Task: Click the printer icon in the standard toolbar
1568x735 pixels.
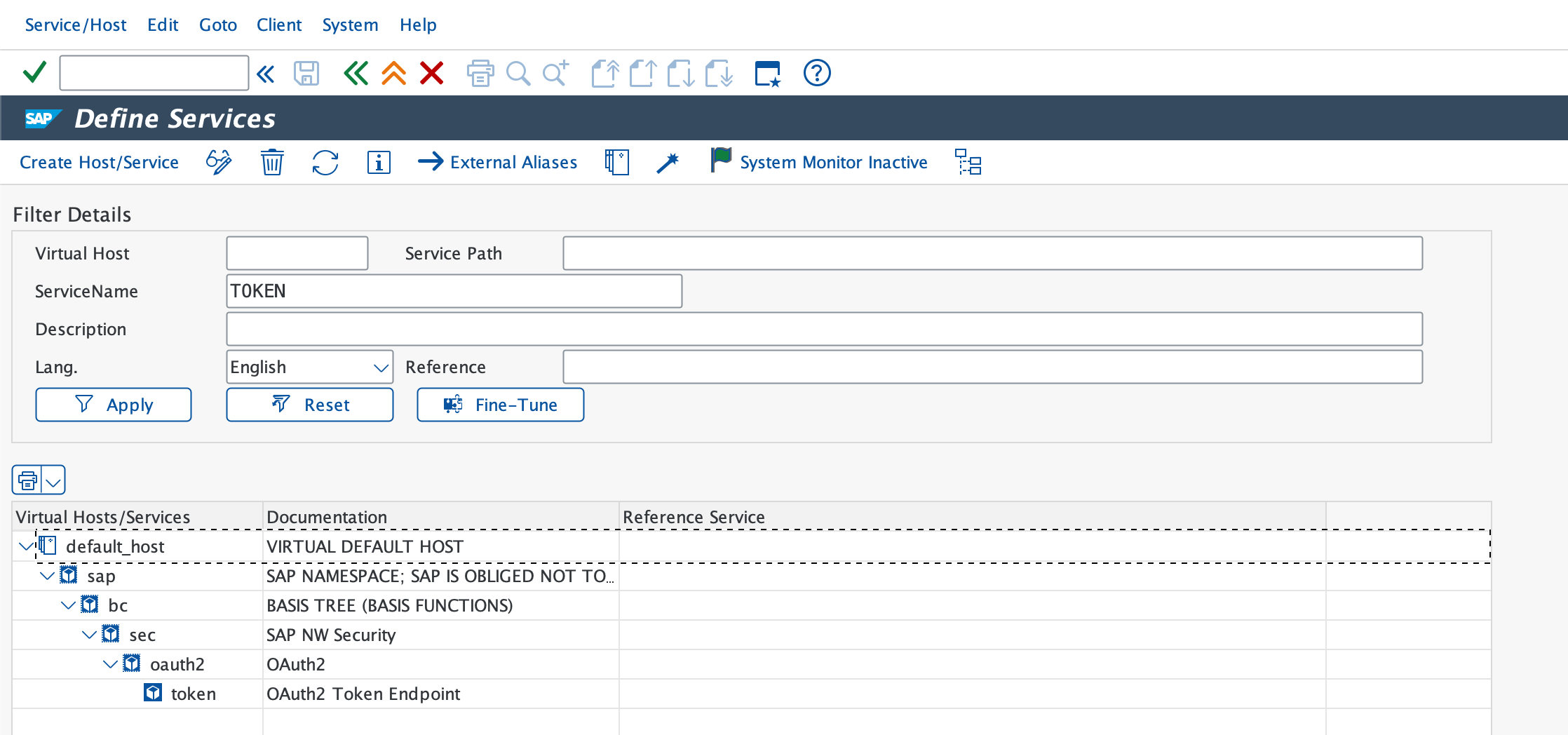Action: pos(480,73)
